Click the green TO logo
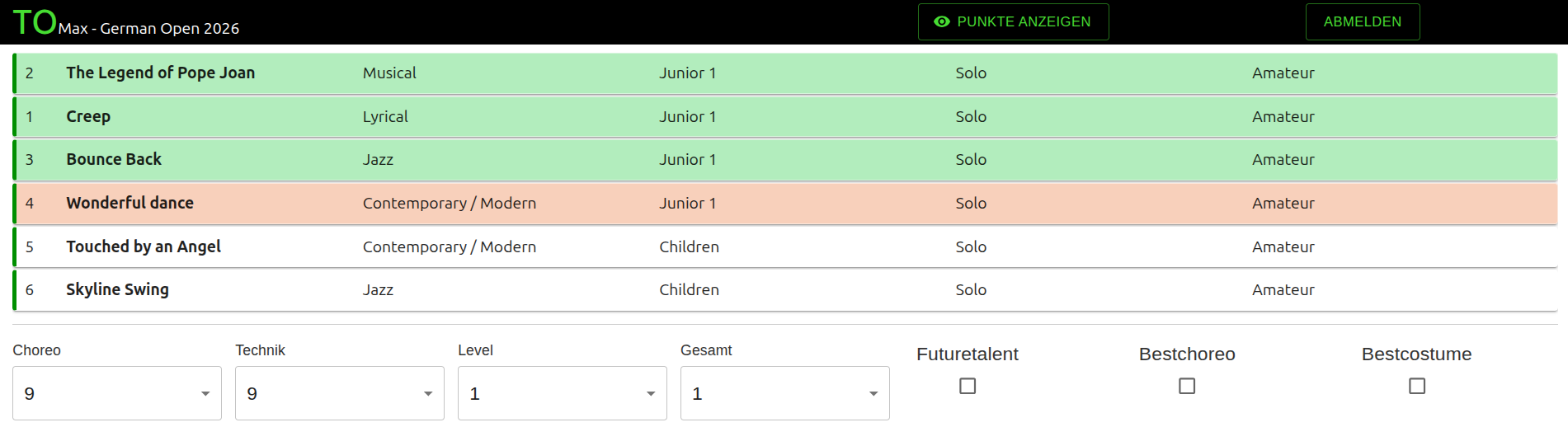 coord(35,22)
